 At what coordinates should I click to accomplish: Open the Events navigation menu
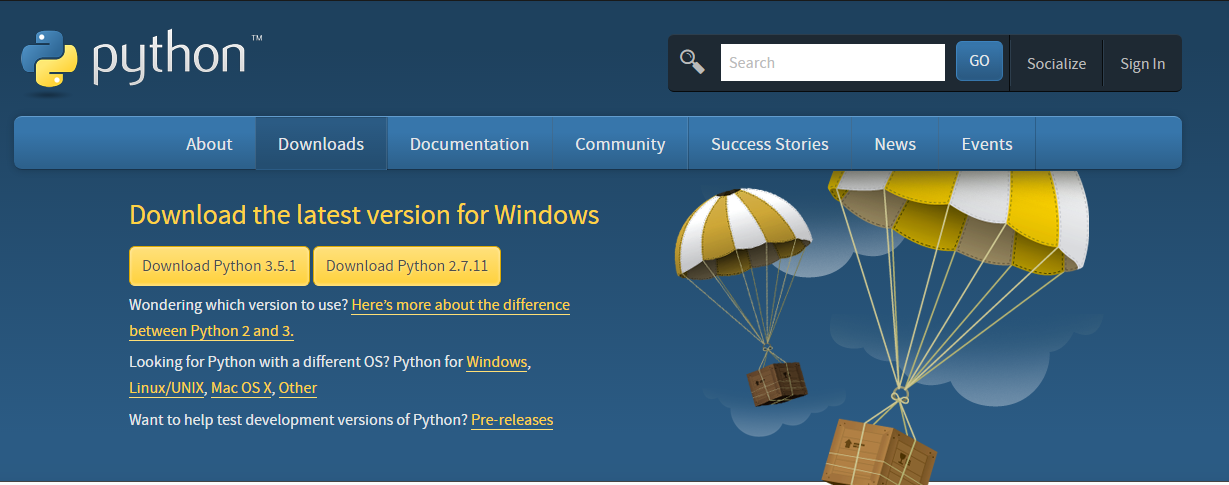(987, 144)
